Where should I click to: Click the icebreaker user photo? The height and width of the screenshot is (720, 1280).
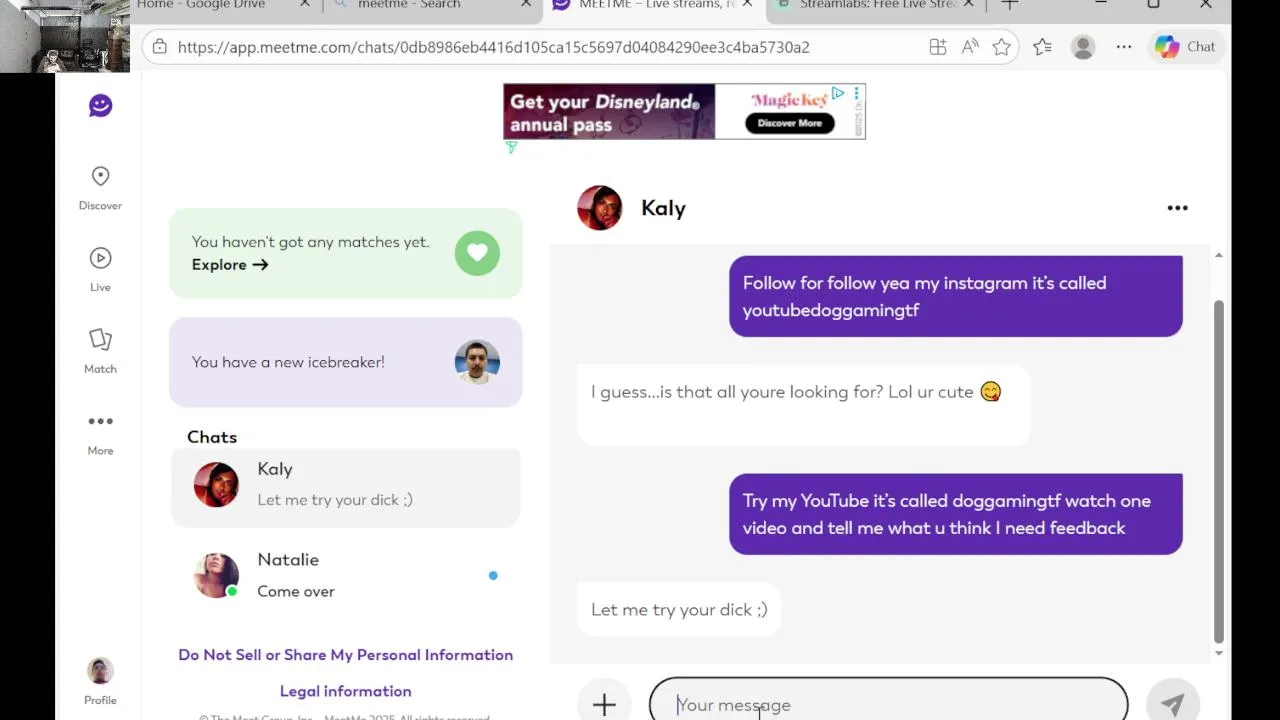pos(477,362)
